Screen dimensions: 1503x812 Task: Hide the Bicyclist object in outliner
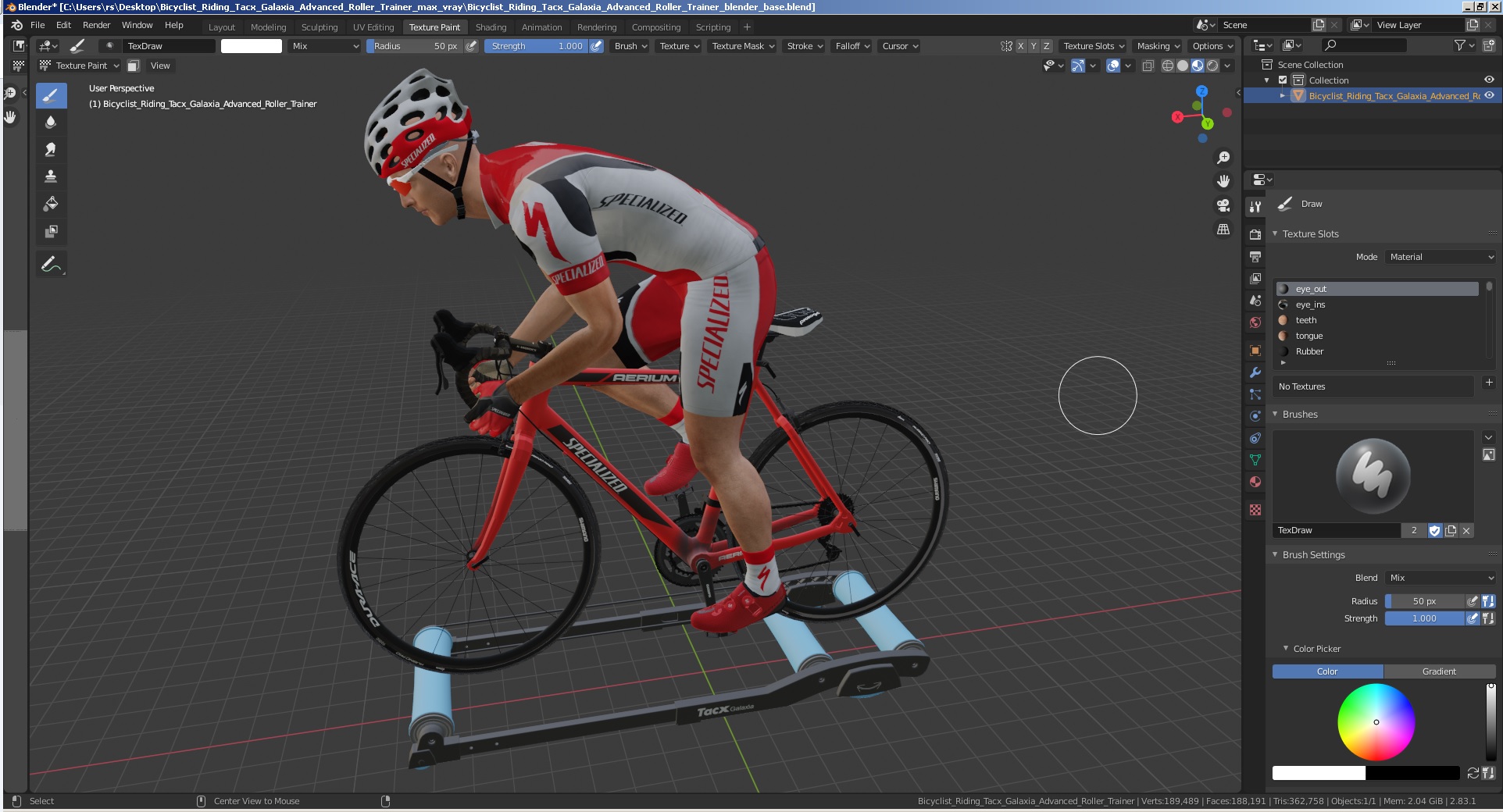(x=1489, y=95)
